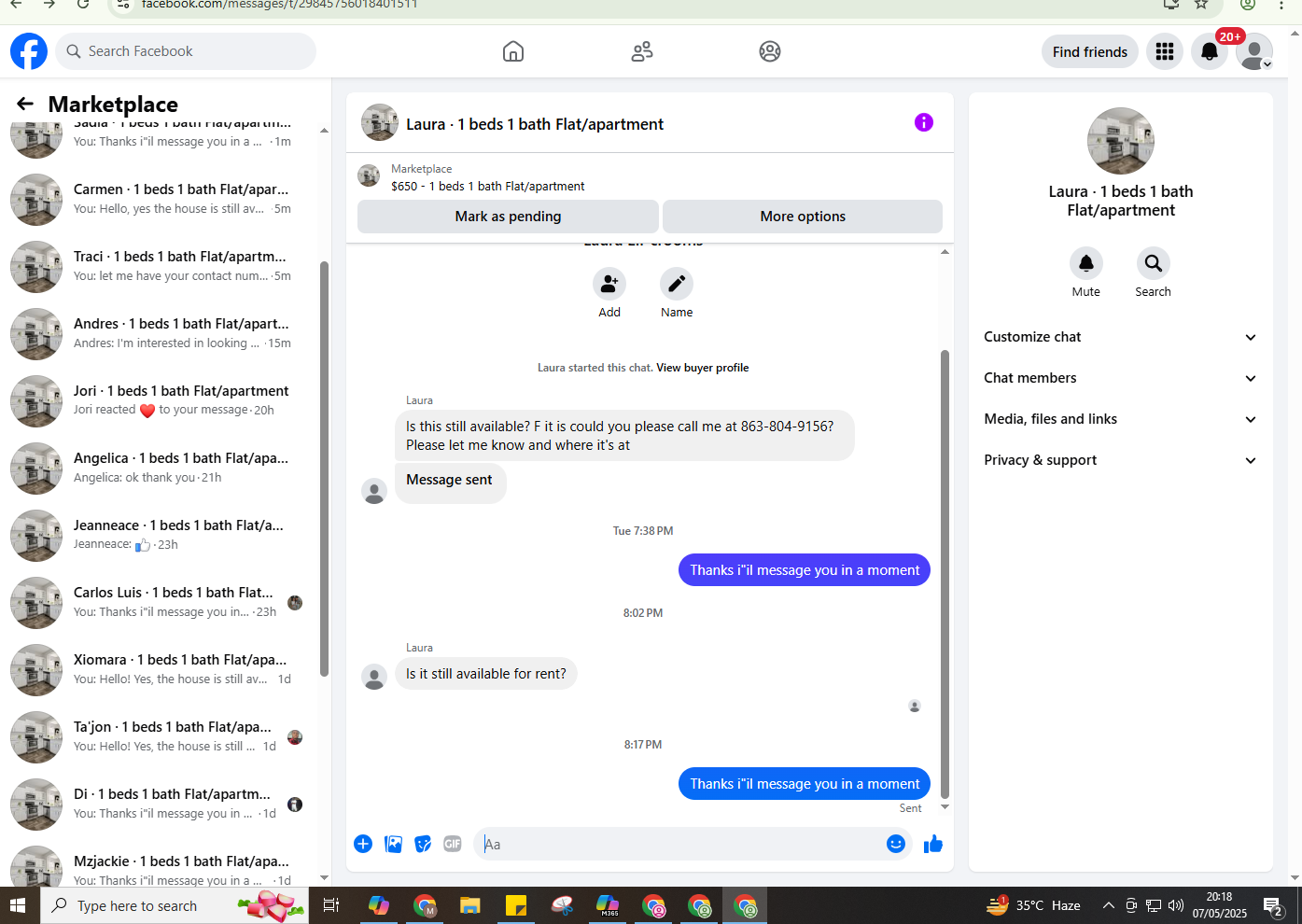Click Mark as pending button
Image resolution: width=1302 pixels, height=924 pixels.
pos(508,217)
